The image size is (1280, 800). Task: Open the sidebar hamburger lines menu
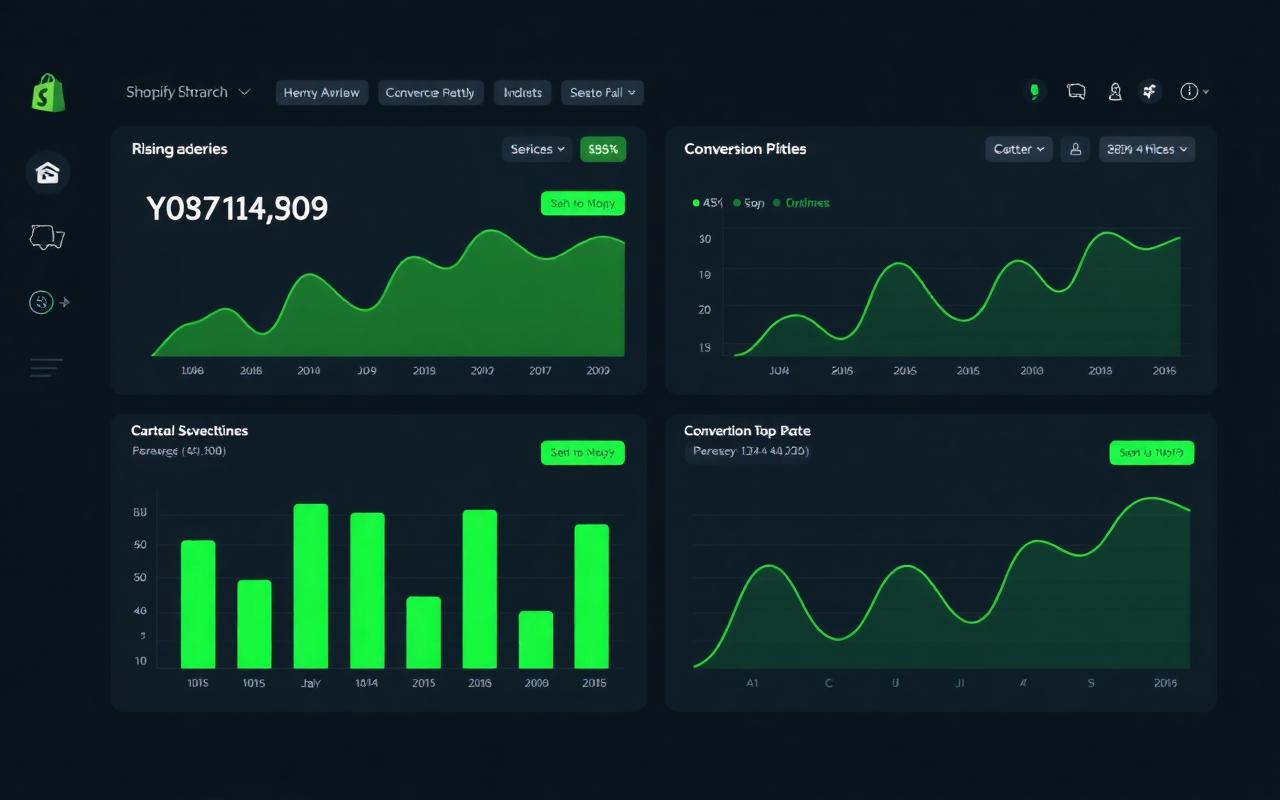(46, 367)
